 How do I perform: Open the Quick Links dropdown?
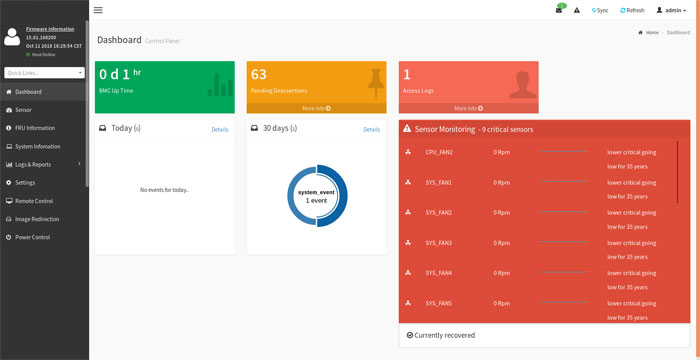[x=44, y=72]
